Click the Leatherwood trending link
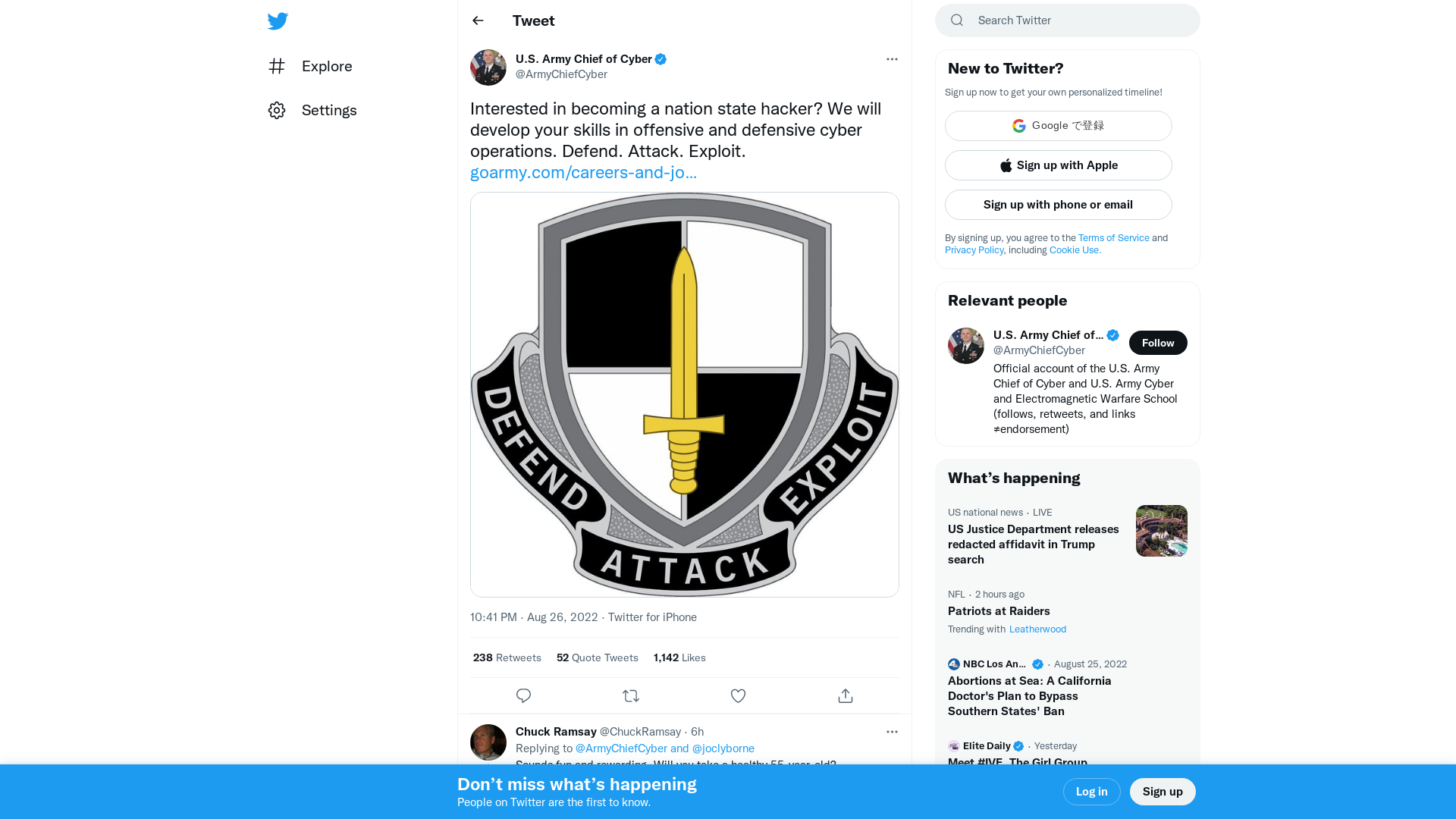1456x819 pixels. 1037,629
